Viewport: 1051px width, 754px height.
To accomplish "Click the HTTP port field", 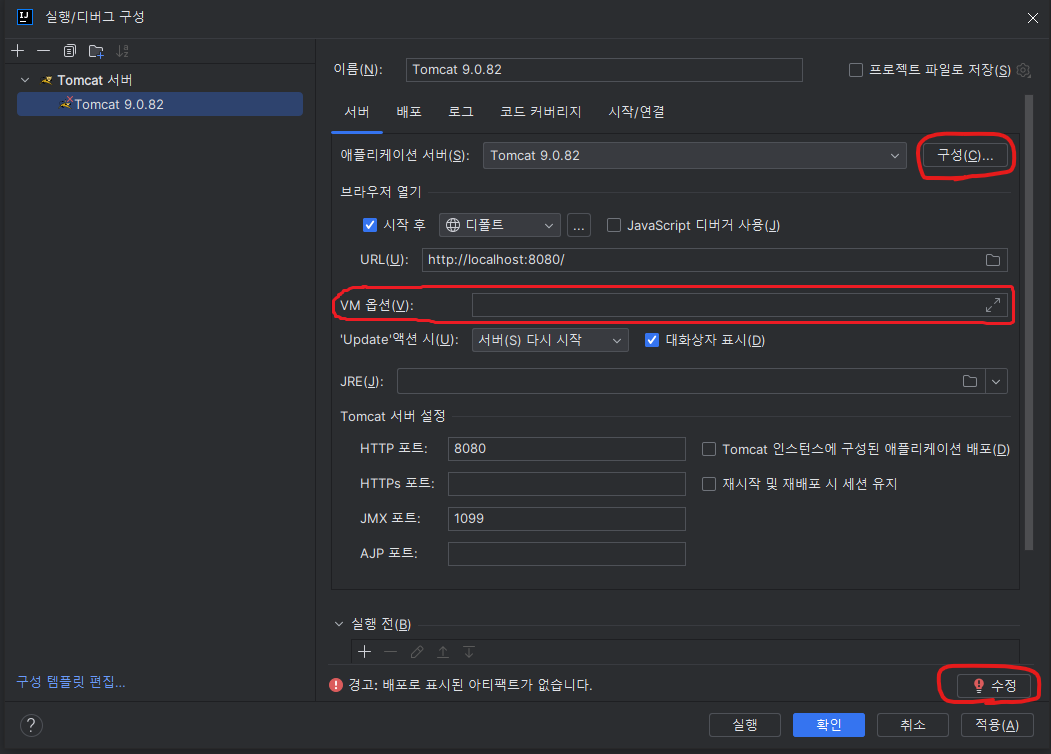I will [566, 449].
